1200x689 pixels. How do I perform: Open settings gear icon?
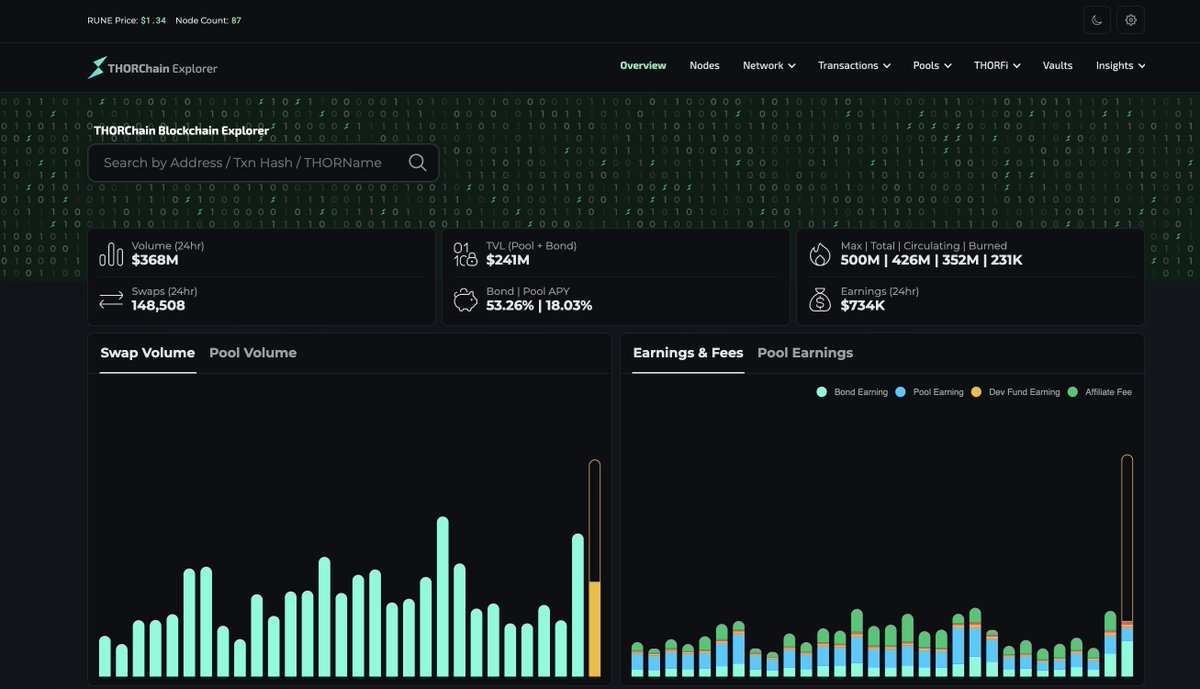(1131, 20)
